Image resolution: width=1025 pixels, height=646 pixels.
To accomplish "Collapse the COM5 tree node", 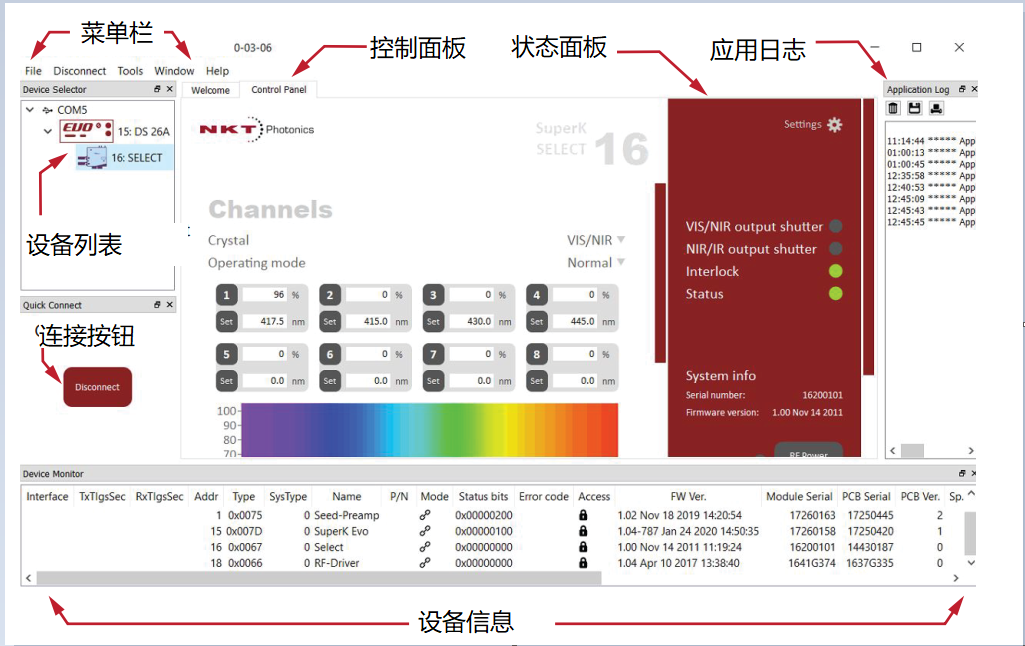I will (x=32, y=110).
